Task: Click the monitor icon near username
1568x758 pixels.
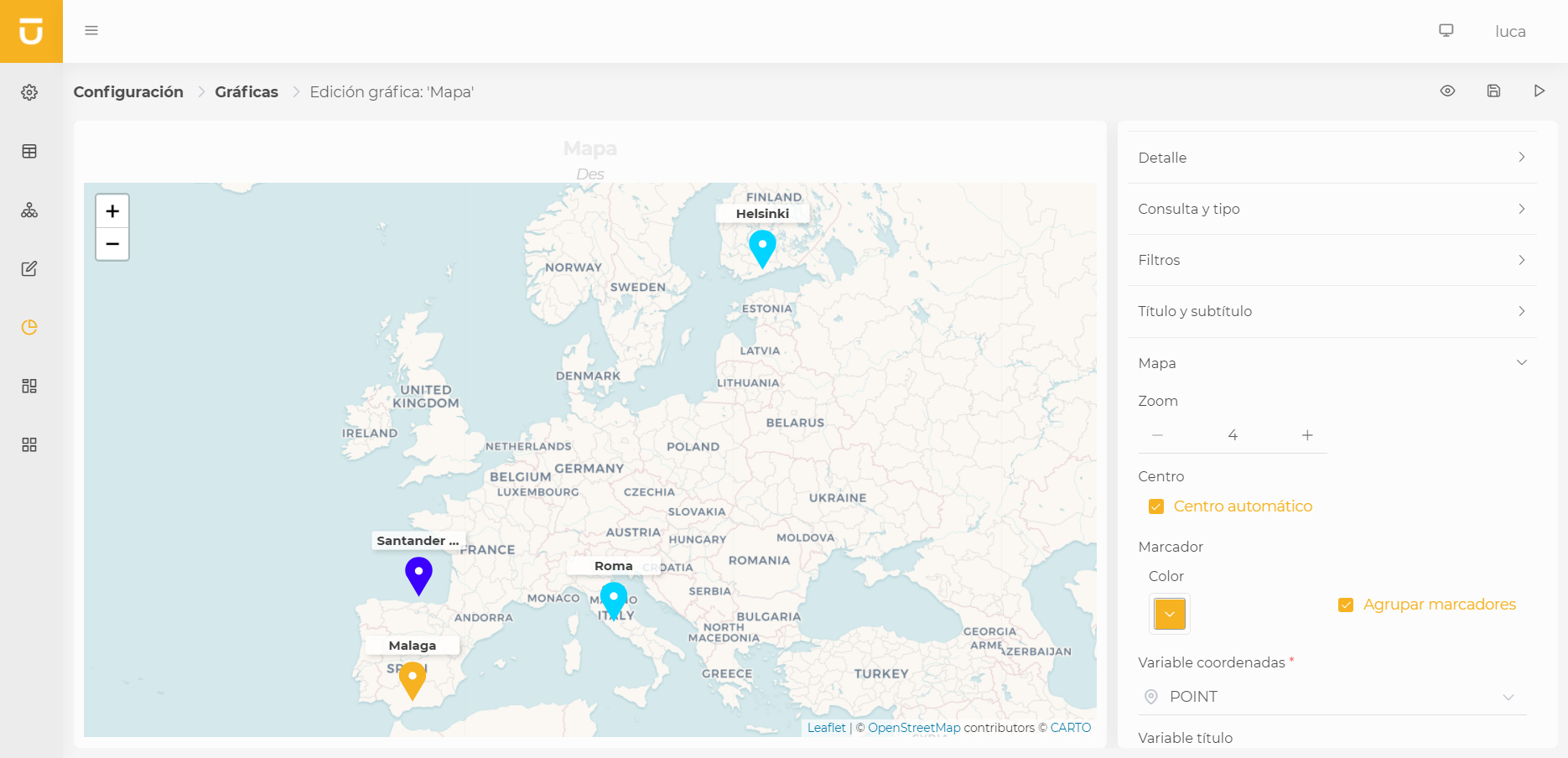Action: pyautogui.click(x=1446, y=30)
